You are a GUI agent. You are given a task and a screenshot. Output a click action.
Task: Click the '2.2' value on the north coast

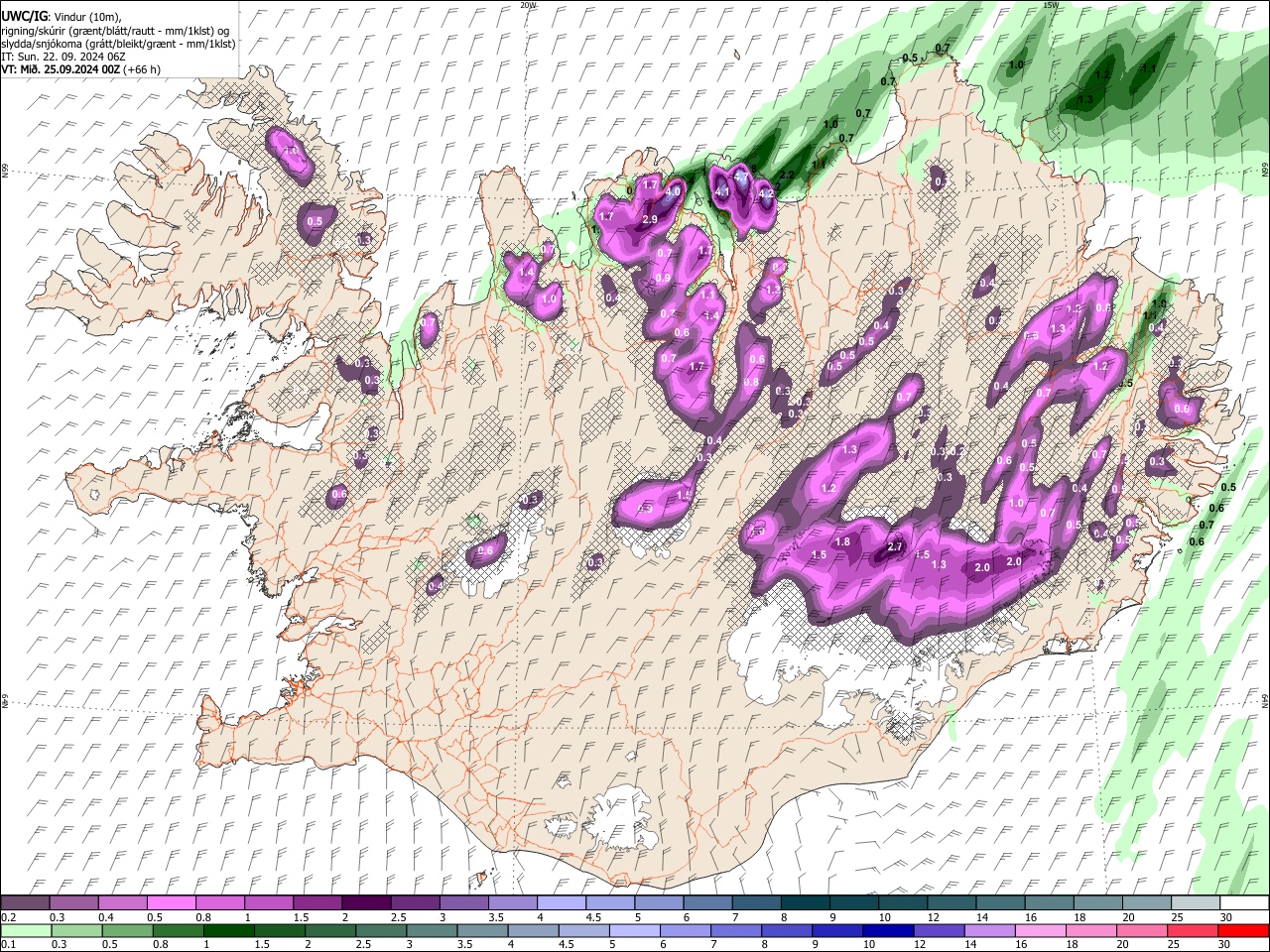click(786, 176)
